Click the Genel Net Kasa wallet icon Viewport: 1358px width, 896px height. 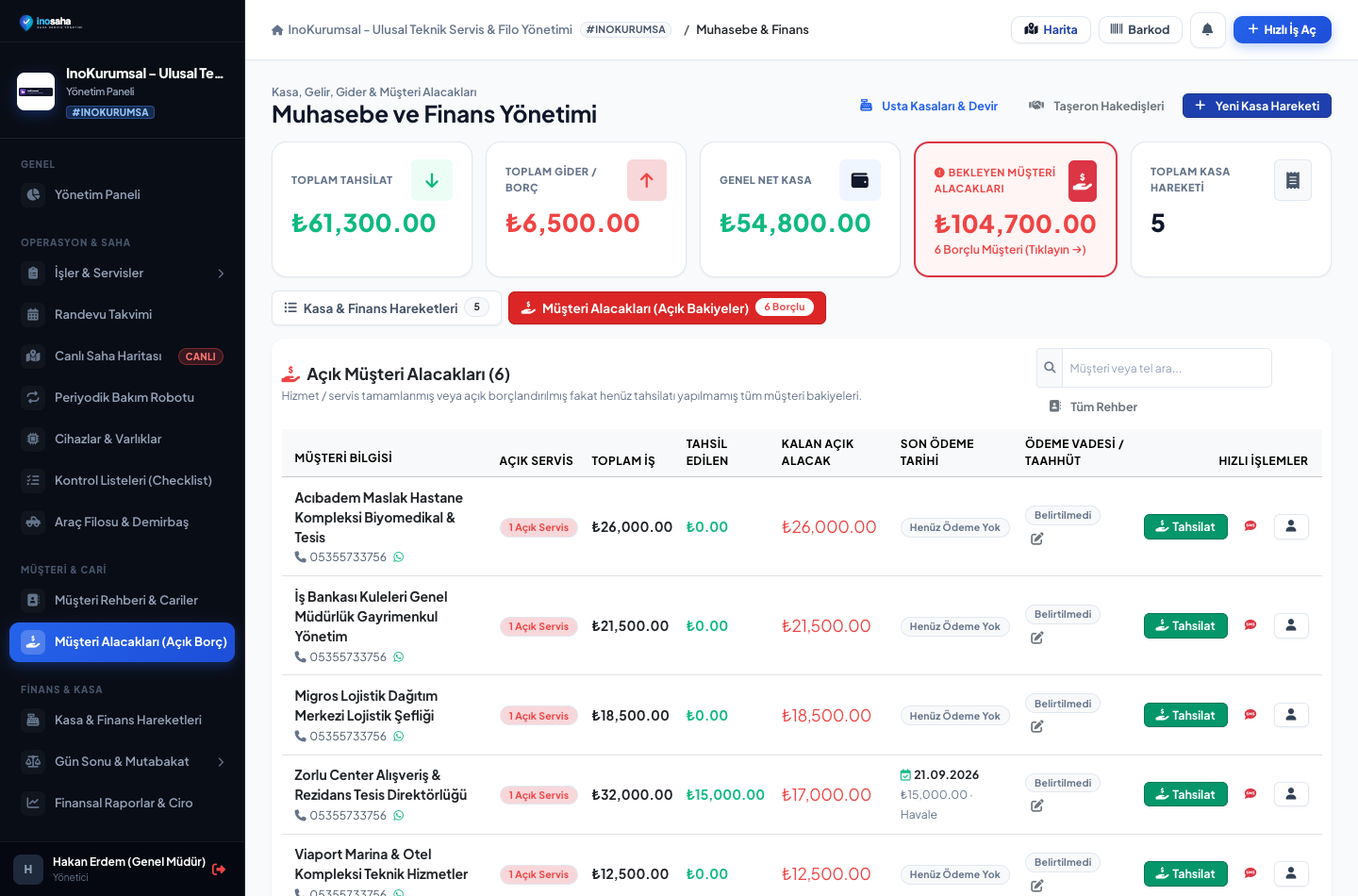point(860,180)
